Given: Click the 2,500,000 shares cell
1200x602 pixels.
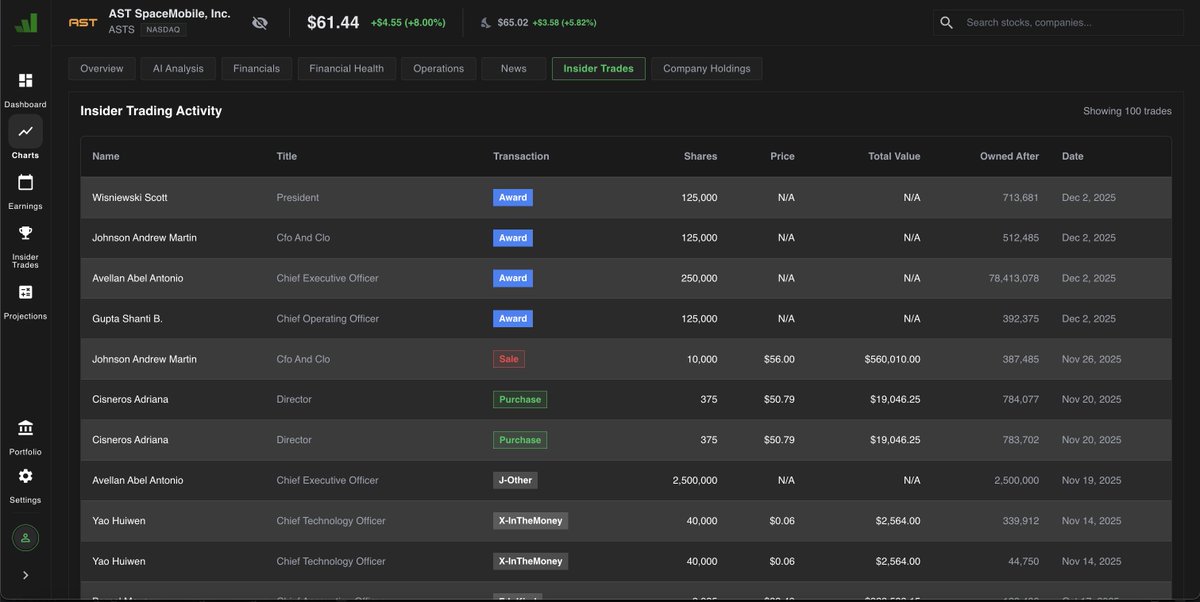Looking at the screenshot, I should click(695, 480).
